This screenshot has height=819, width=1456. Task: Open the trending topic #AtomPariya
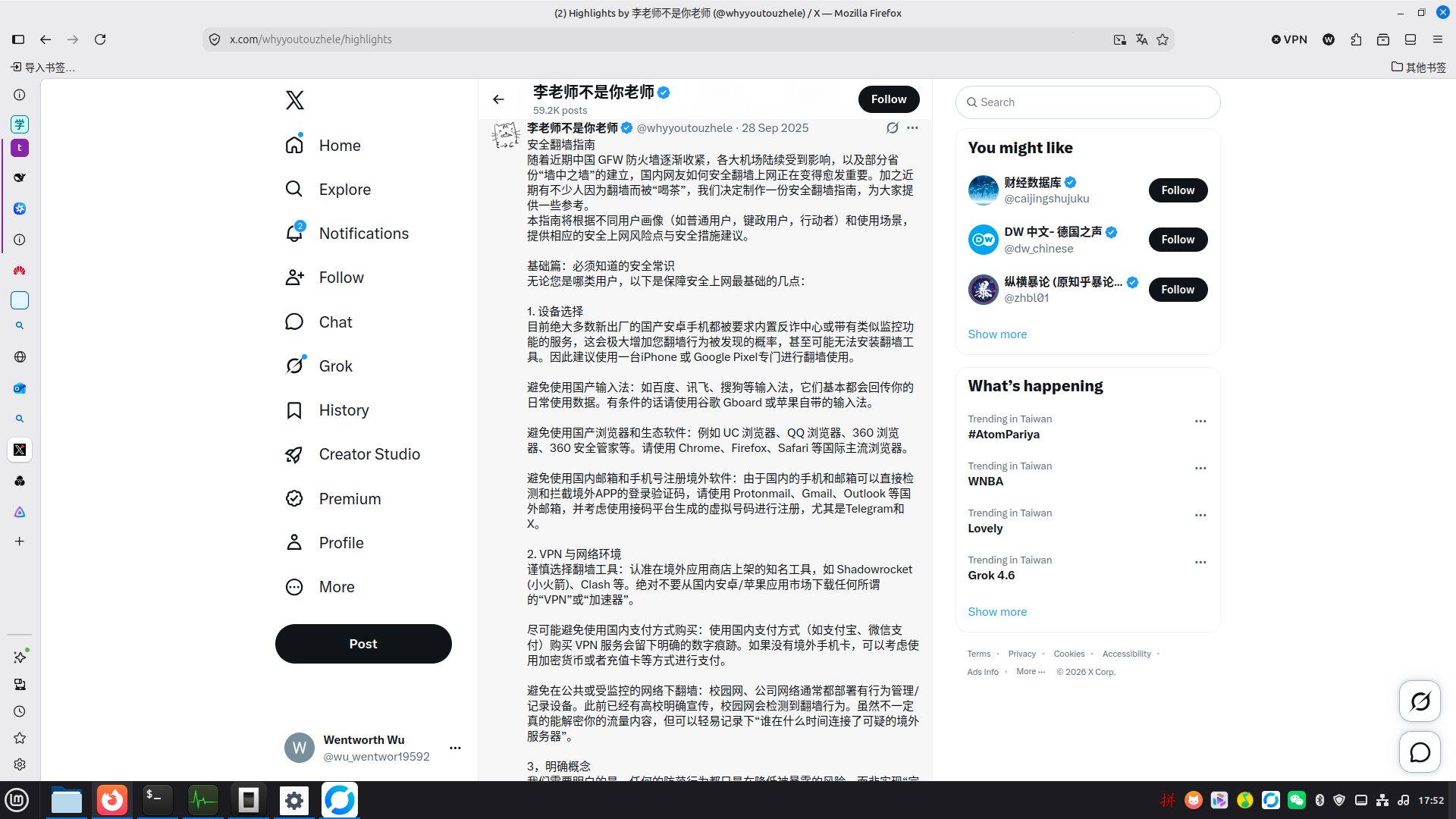coord(1003,435)
